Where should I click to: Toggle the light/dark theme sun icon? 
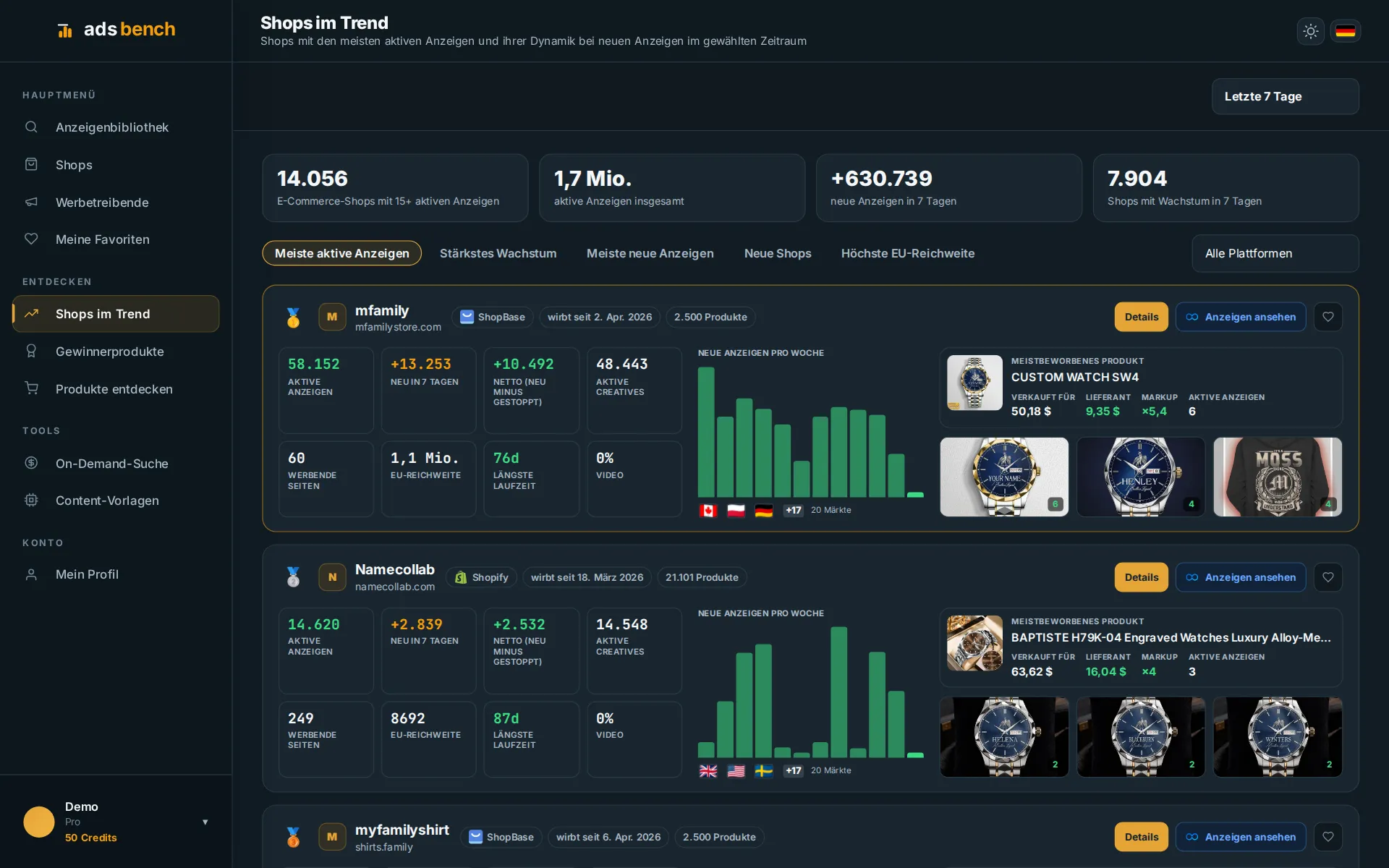(x=1310, y=31)
